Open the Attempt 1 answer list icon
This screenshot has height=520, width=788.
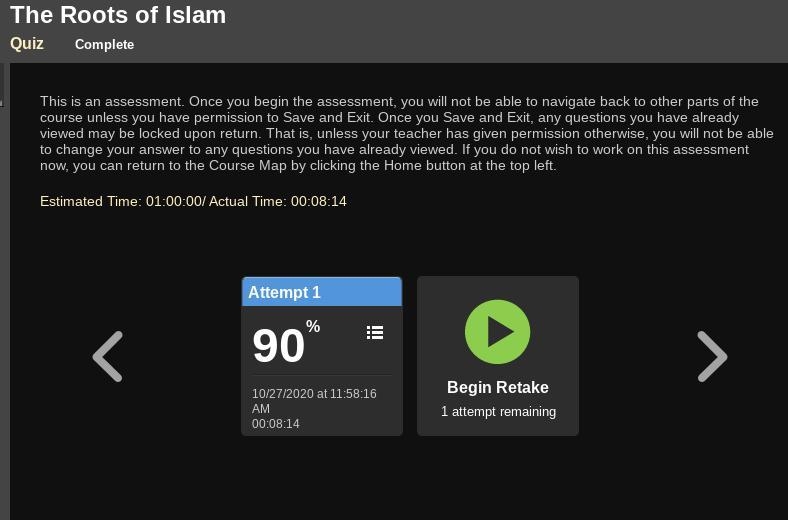coord(375,333)
